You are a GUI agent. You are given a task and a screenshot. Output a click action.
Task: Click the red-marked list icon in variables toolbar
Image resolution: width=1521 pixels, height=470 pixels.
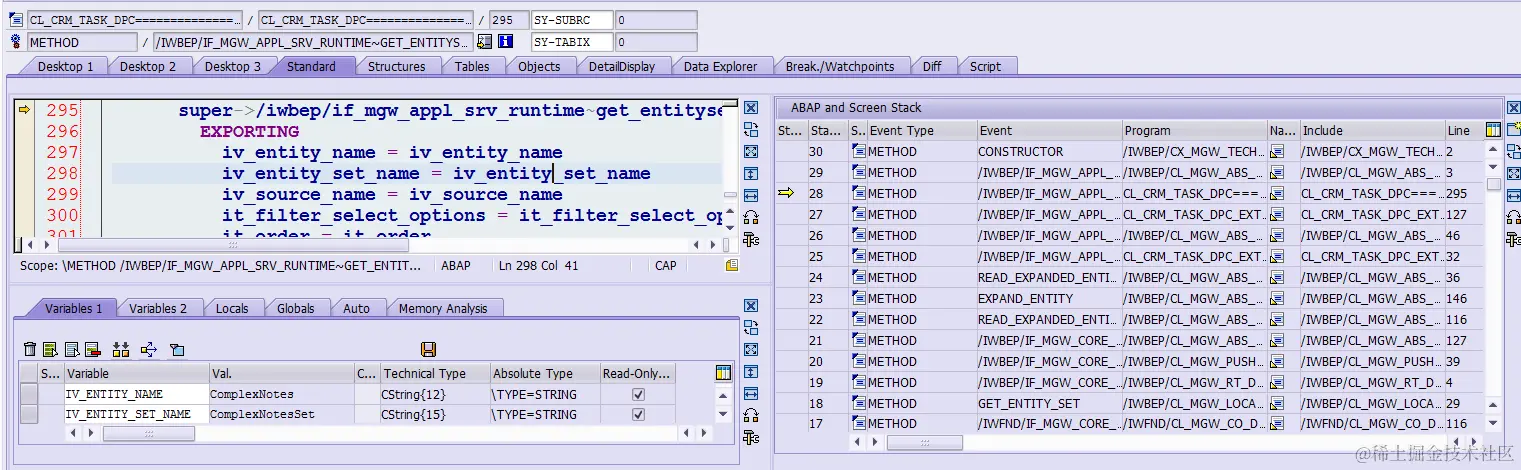tap(92, 349)
